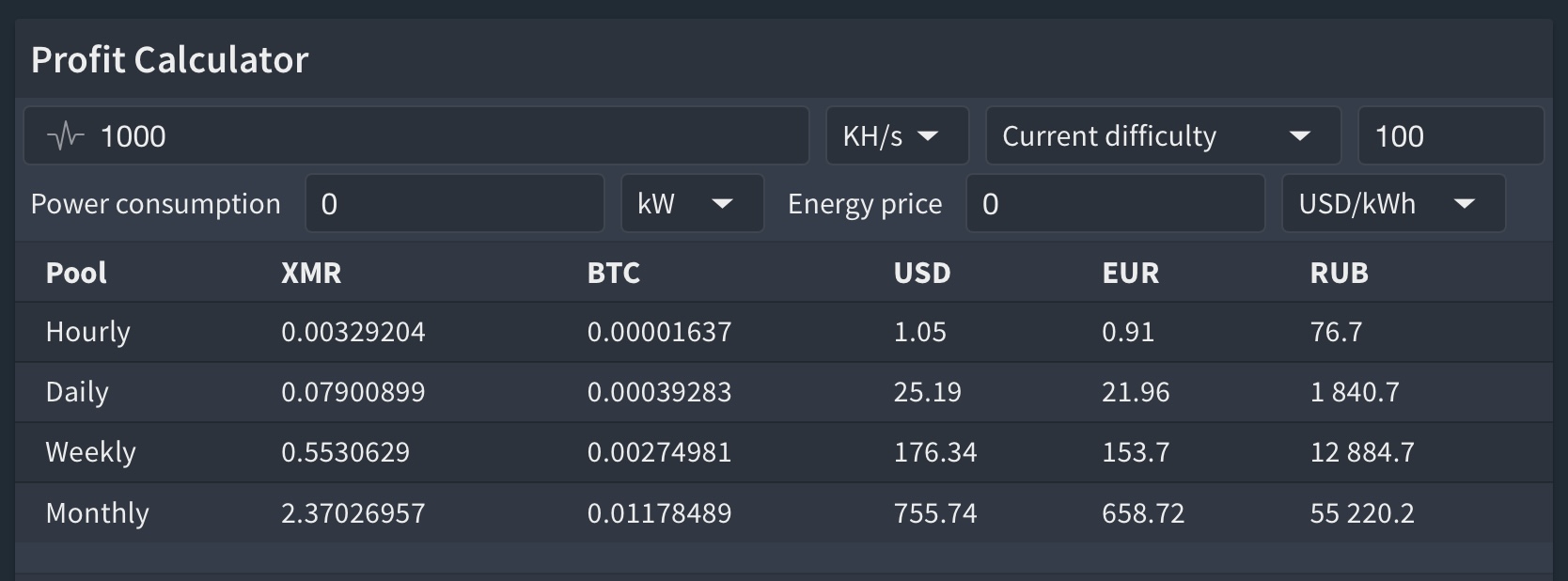Click the Profit Calculator heading

tap(170, 60)
